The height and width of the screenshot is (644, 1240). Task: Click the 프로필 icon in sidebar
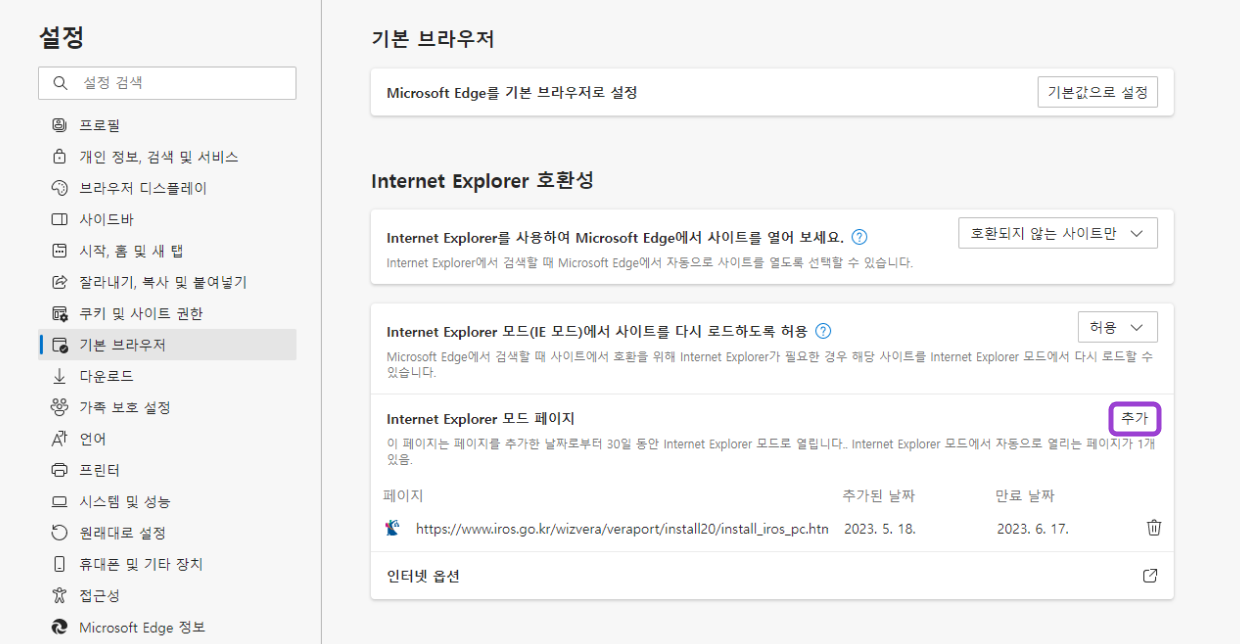click(58, 124)
